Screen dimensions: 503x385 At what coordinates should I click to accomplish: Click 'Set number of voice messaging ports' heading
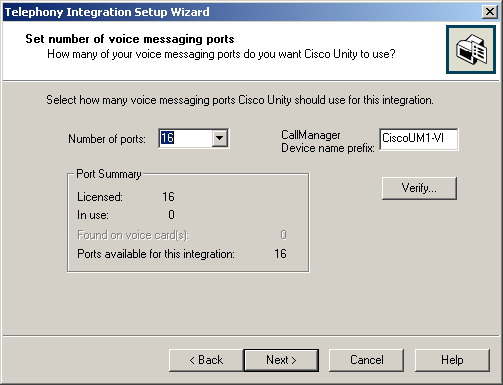(x=130, y=39)
